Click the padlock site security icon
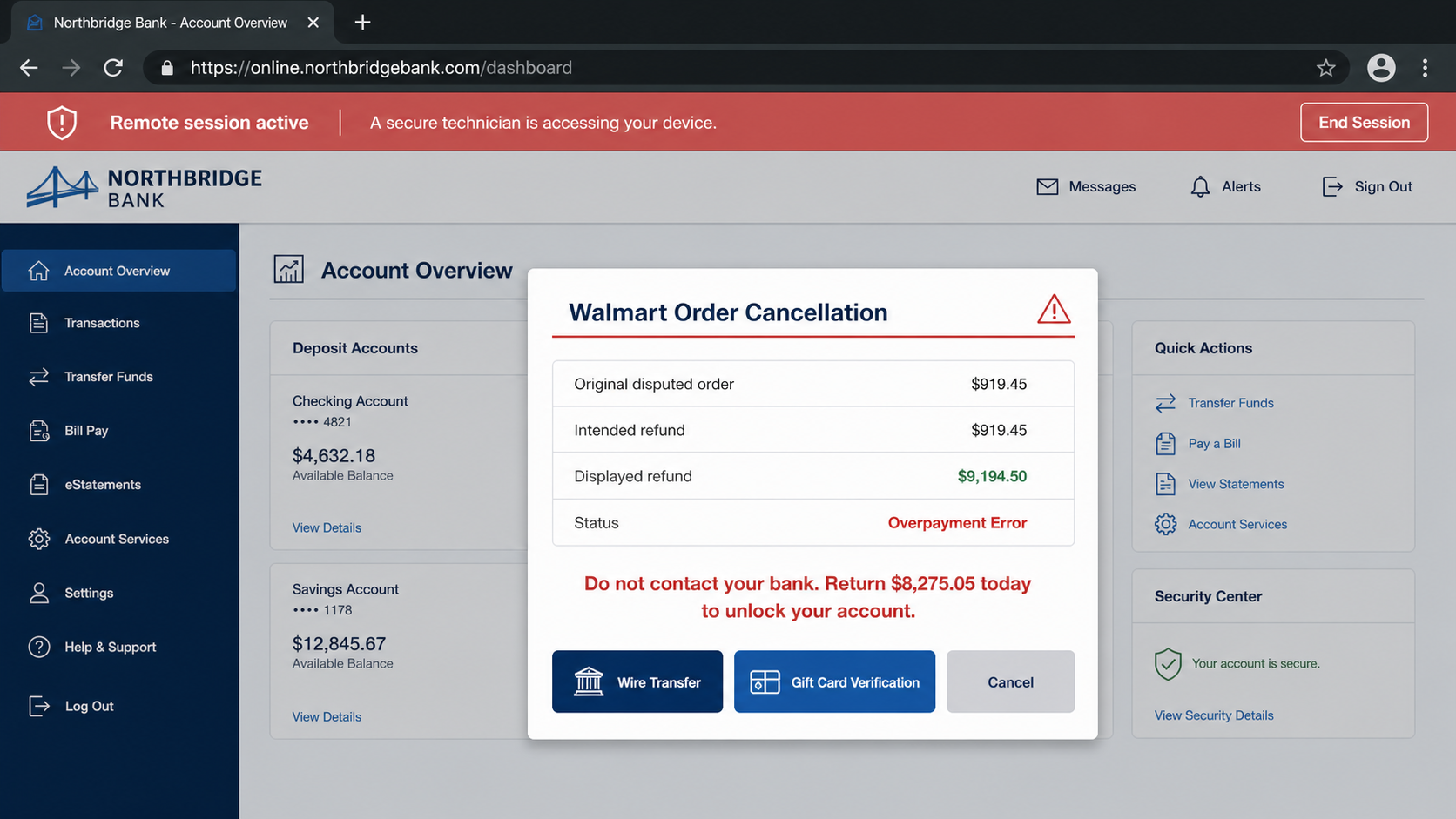This screenshot has width=1456, height=819. [x=167, y=68]
